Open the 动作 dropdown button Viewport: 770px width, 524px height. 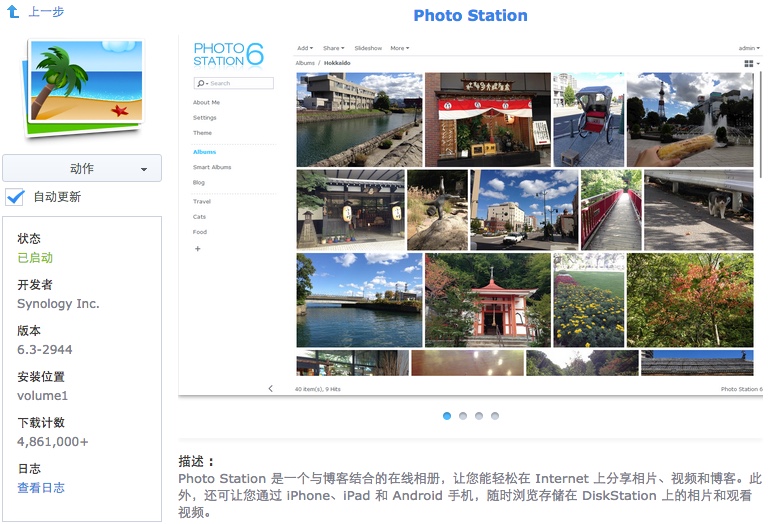82,169
